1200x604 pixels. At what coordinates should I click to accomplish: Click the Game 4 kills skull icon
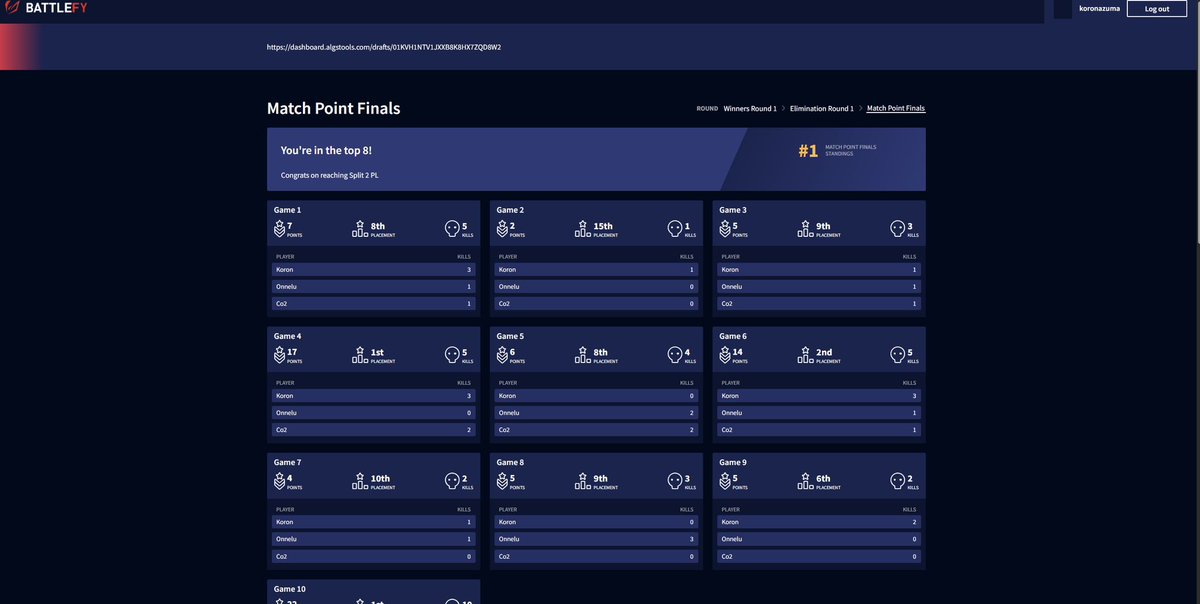[x=452, y=355]
